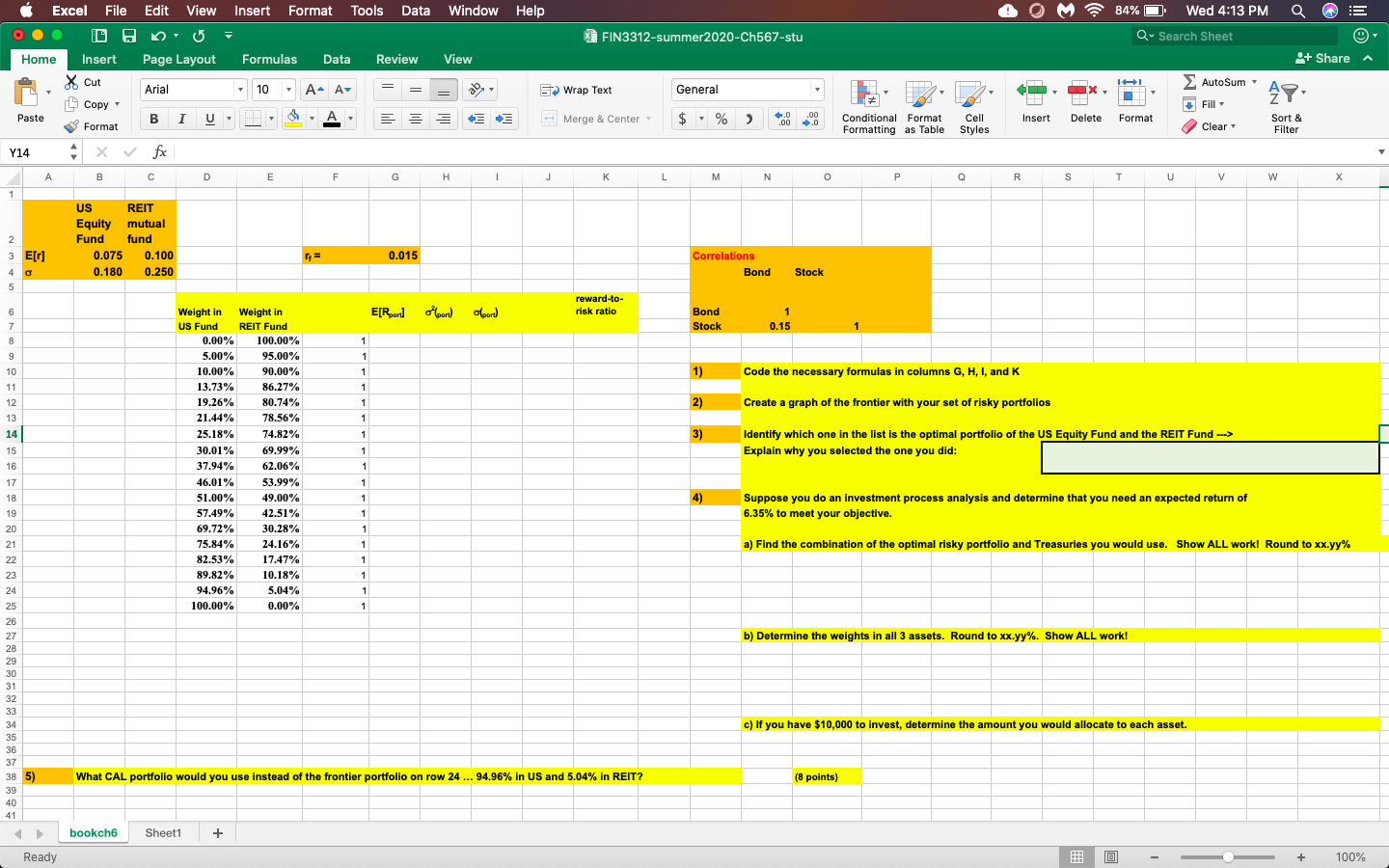Increase font size with the larger A icon

pos(314,90)
